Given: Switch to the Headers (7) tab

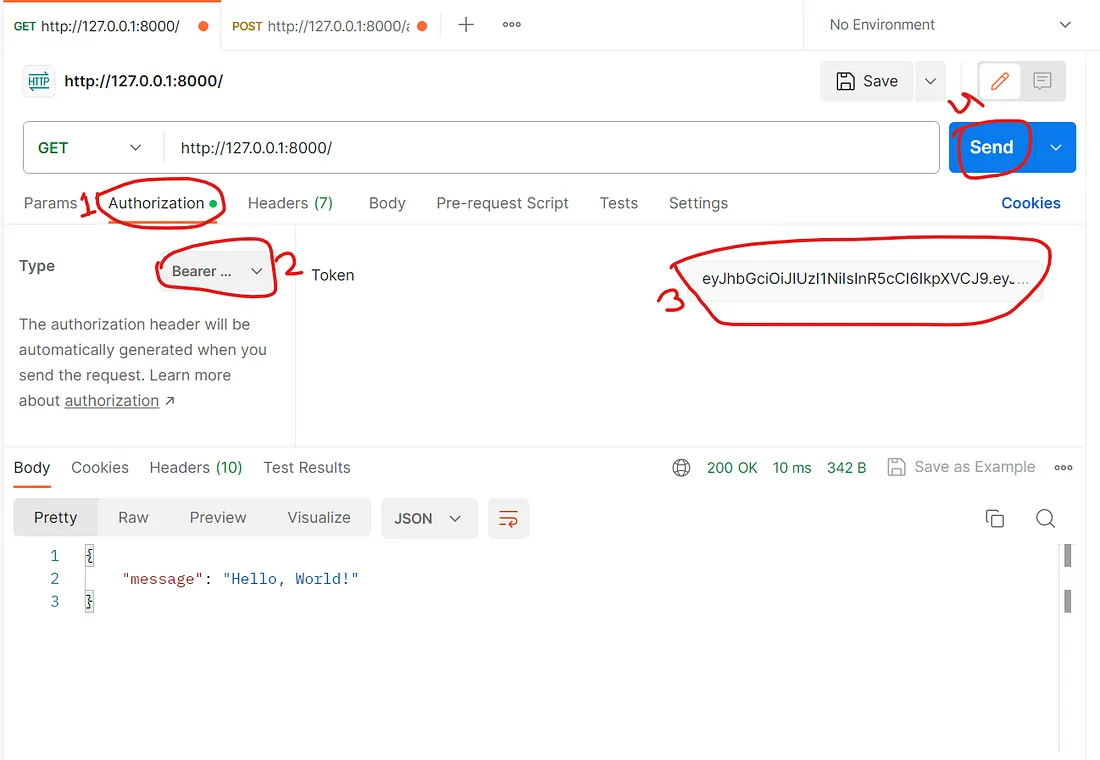Looking at the screenshot, I should (x=290, y=203).
